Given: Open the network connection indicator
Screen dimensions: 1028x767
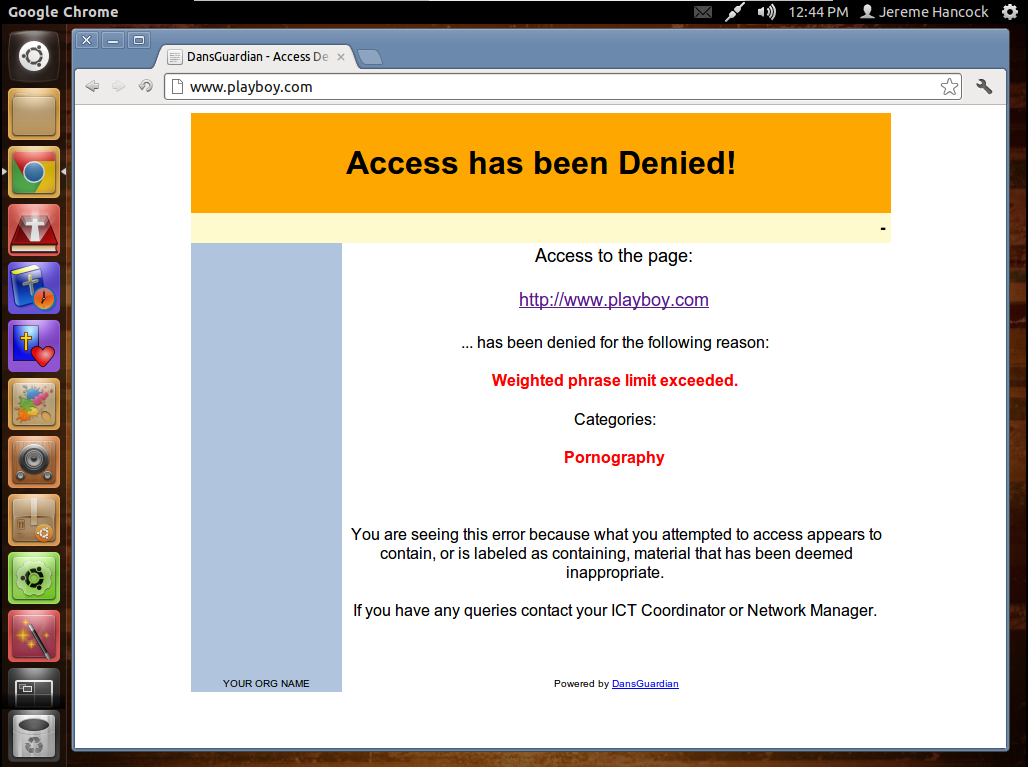Looking at the screenshot, I should [735, 12].
